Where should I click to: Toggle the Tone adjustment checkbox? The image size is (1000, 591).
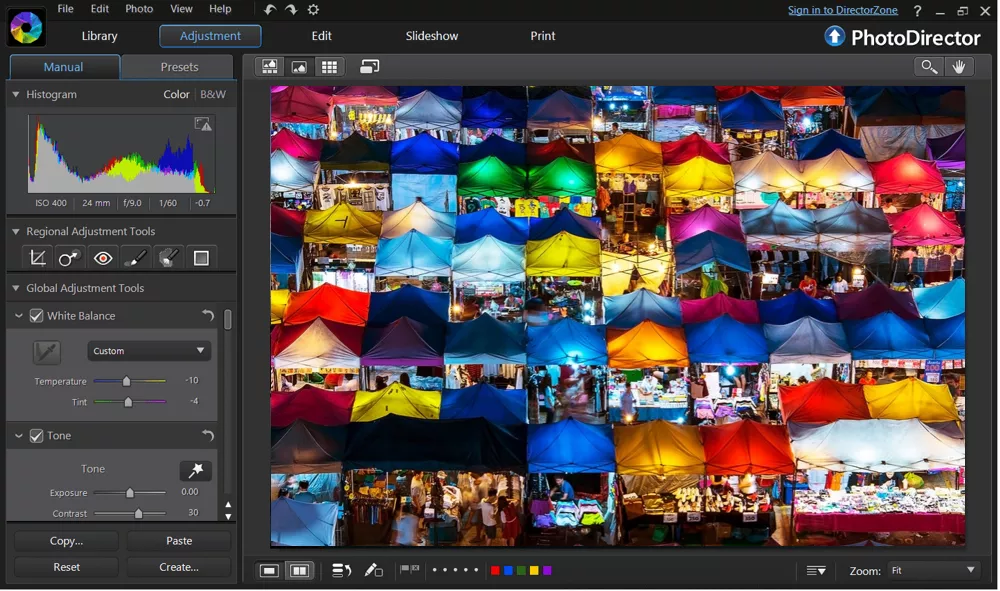click(37, 435)
